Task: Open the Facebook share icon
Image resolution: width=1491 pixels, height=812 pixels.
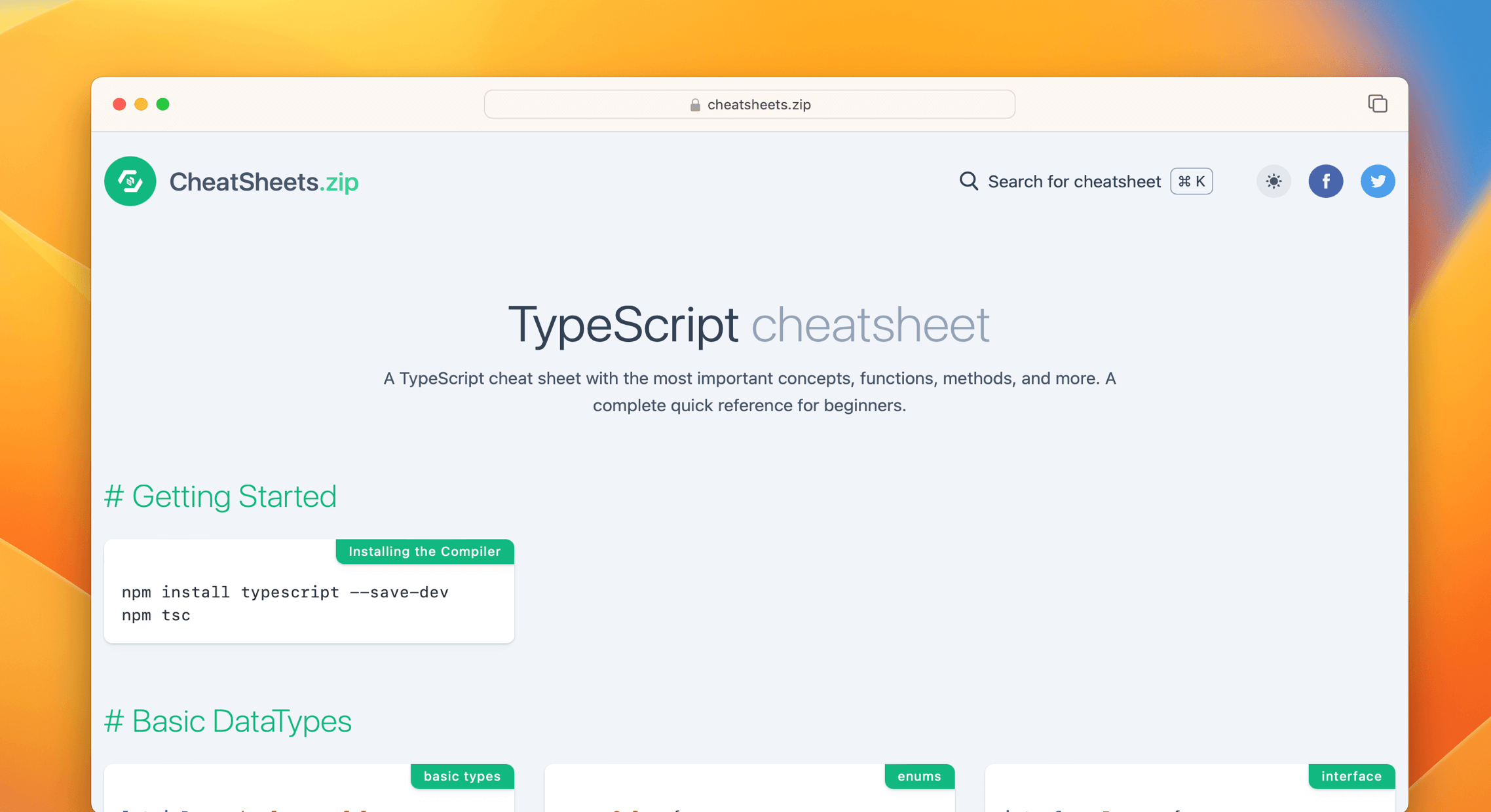Action: pos(1326,181)
